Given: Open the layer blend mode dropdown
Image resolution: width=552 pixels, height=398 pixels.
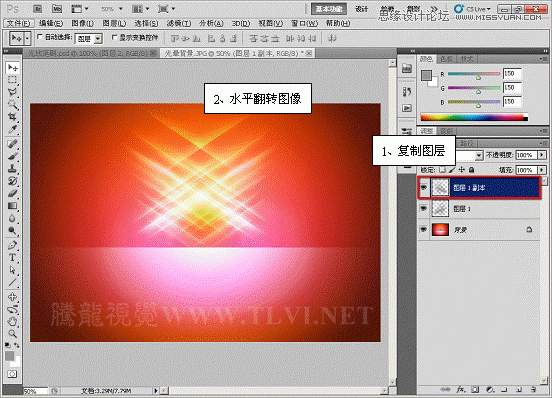Looking at the screenshot, I should click(x=479, y=155).
